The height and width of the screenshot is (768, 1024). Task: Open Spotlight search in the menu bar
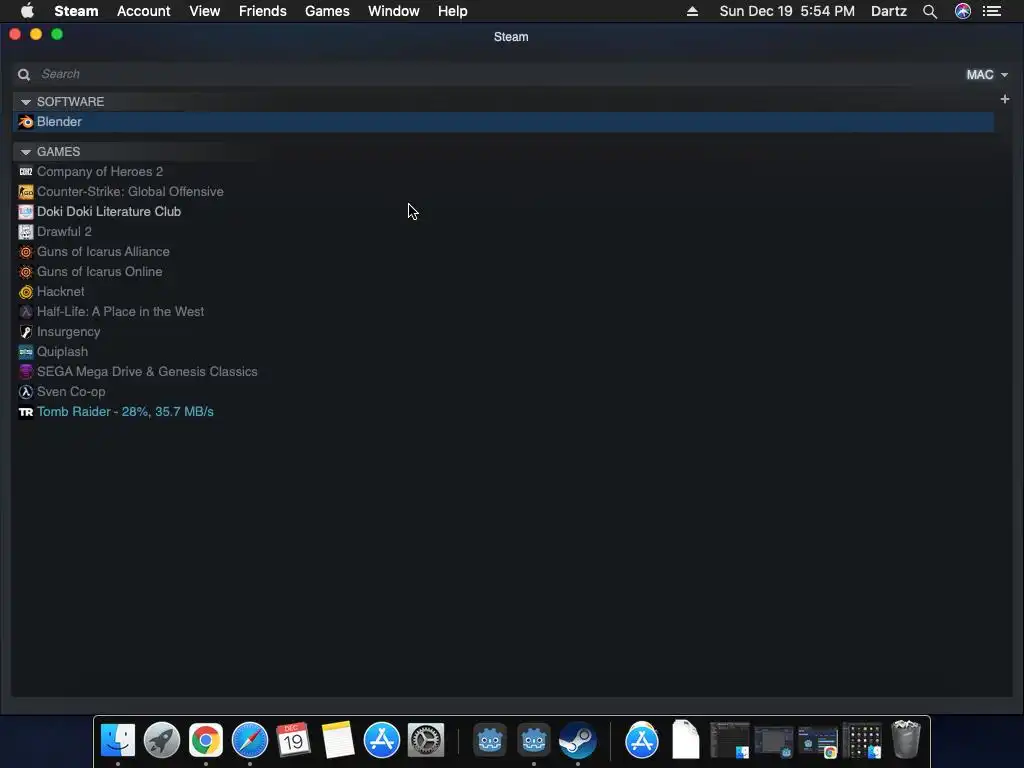coord(930,11)
